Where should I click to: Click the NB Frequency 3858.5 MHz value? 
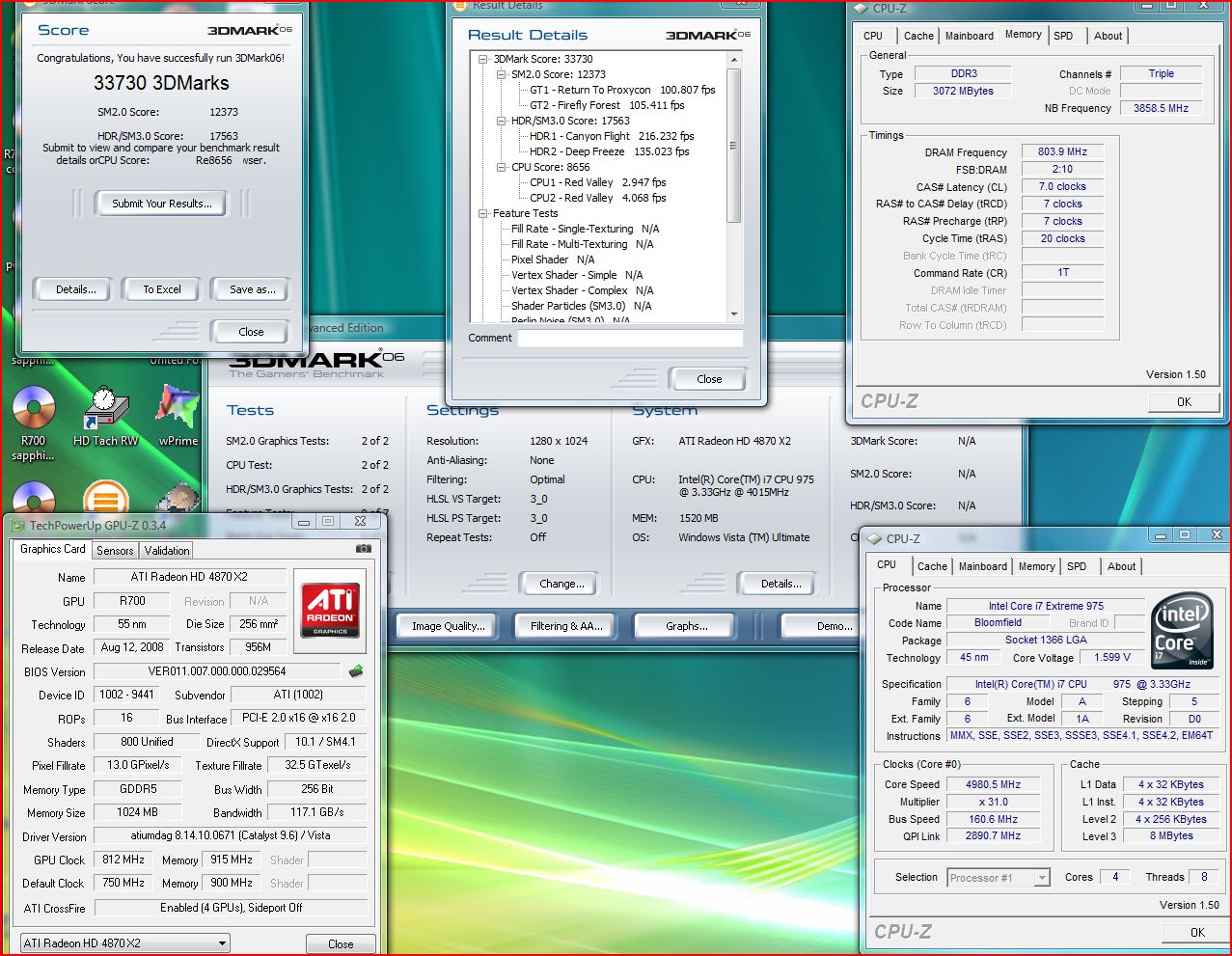(x=1161, y=108)
